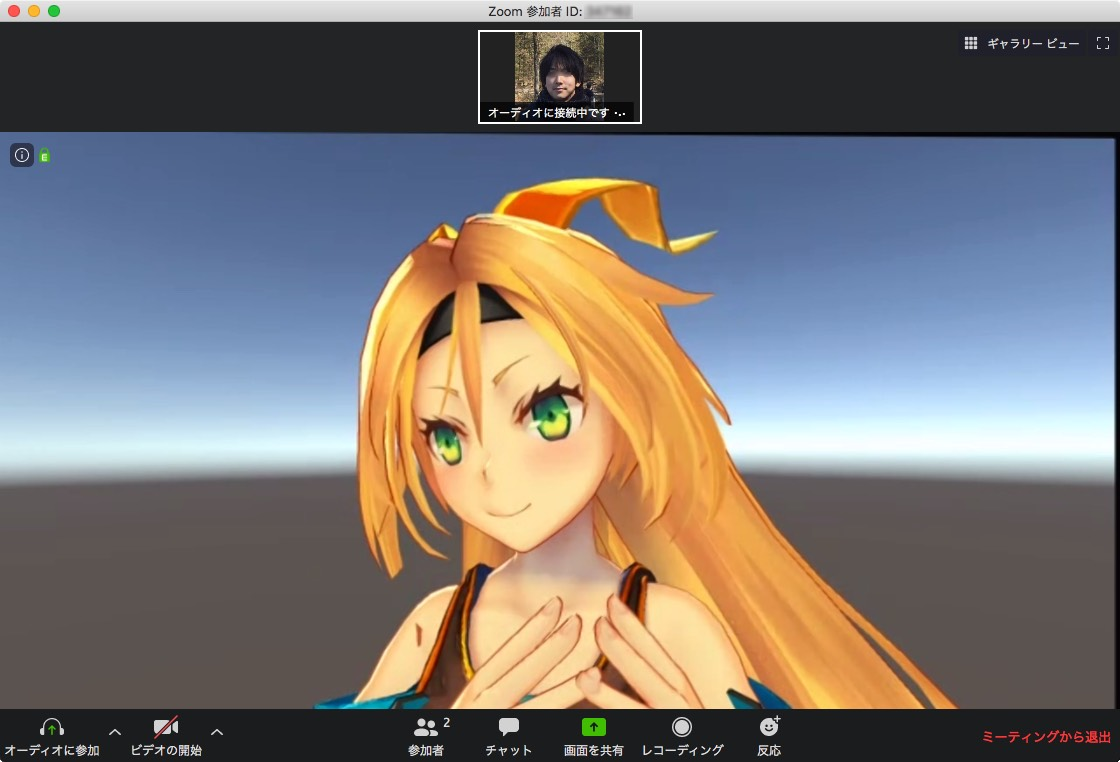1120x762 pixels.
Task: Start video with ビデオの開始 camera icon
Action: [x=166, y=728]
